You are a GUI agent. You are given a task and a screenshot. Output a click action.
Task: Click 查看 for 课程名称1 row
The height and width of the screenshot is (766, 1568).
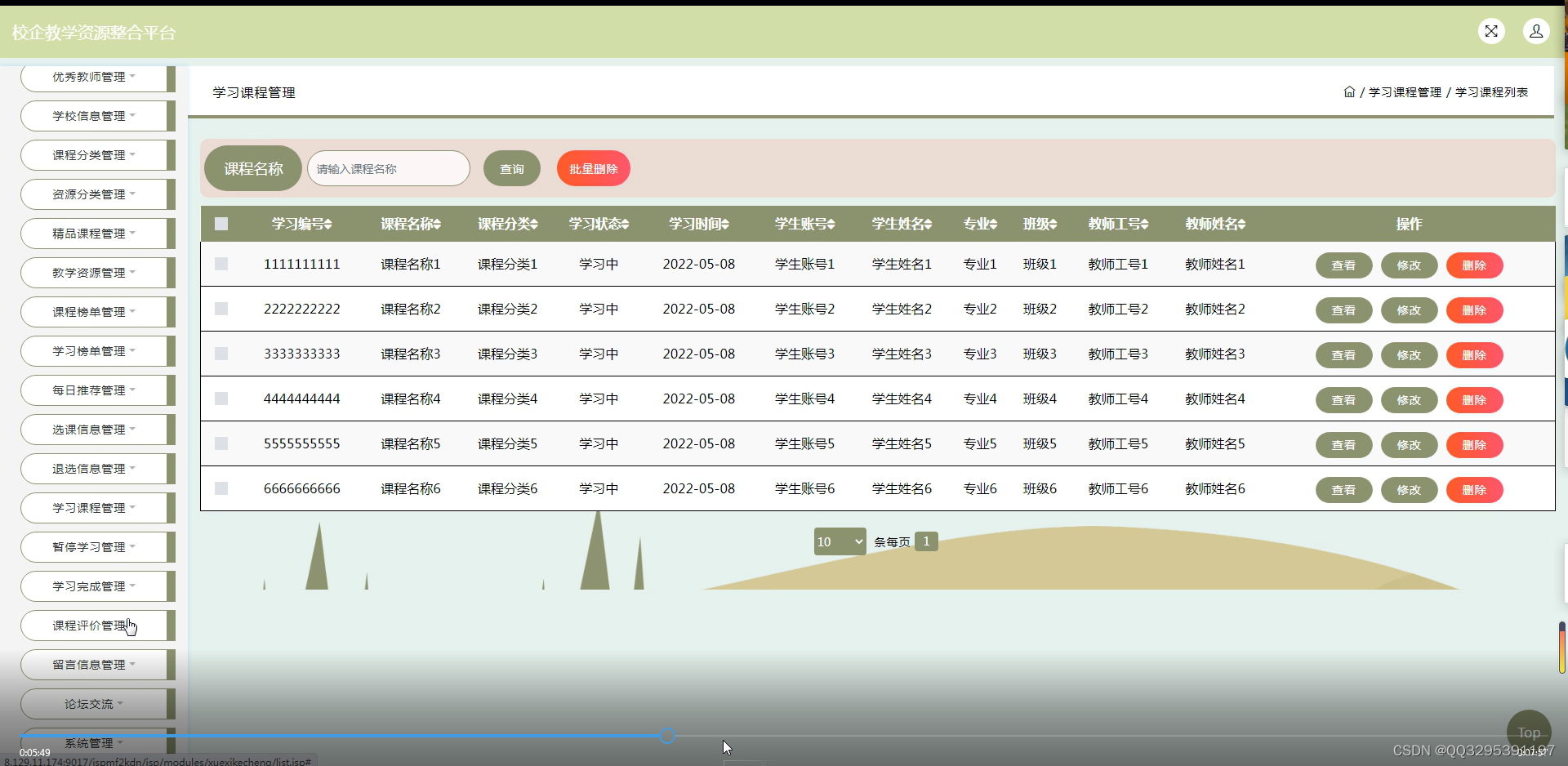tap(1344, 265)
